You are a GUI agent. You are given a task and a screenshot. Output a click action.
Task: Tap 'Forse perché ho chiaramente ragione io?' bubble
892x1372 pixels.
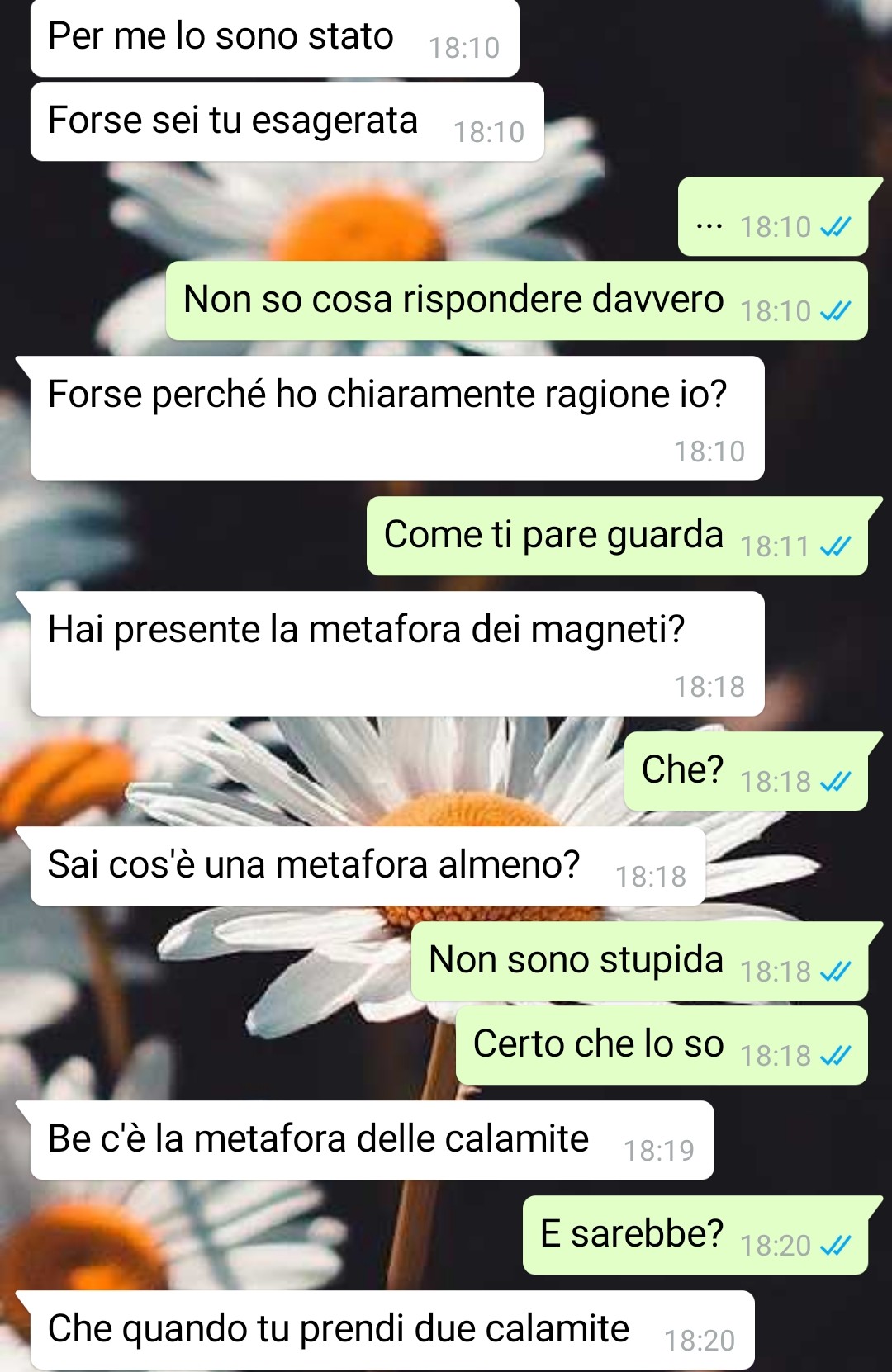[397, 419]
